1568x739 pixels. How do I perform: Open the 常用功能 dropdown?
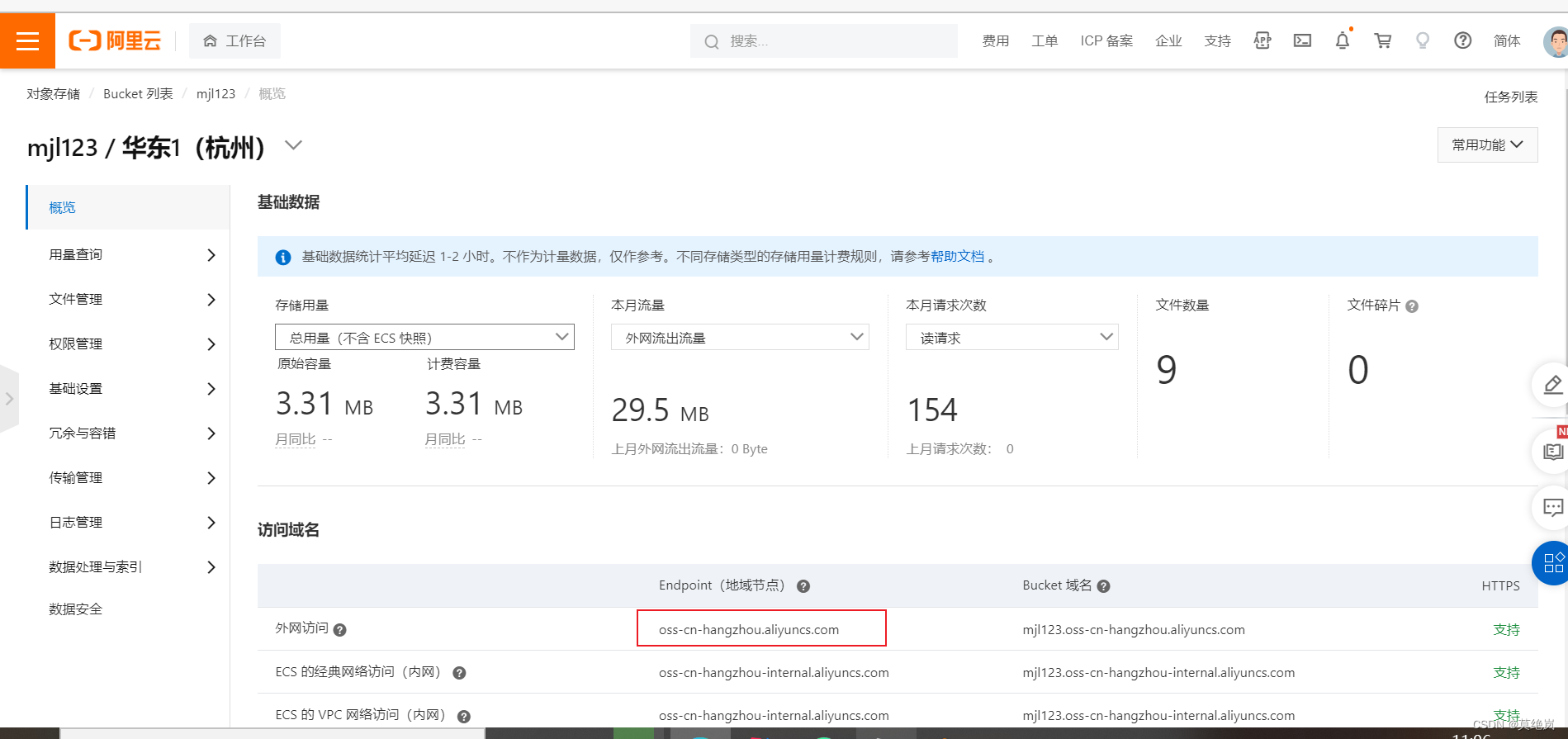coord(1487,144)
